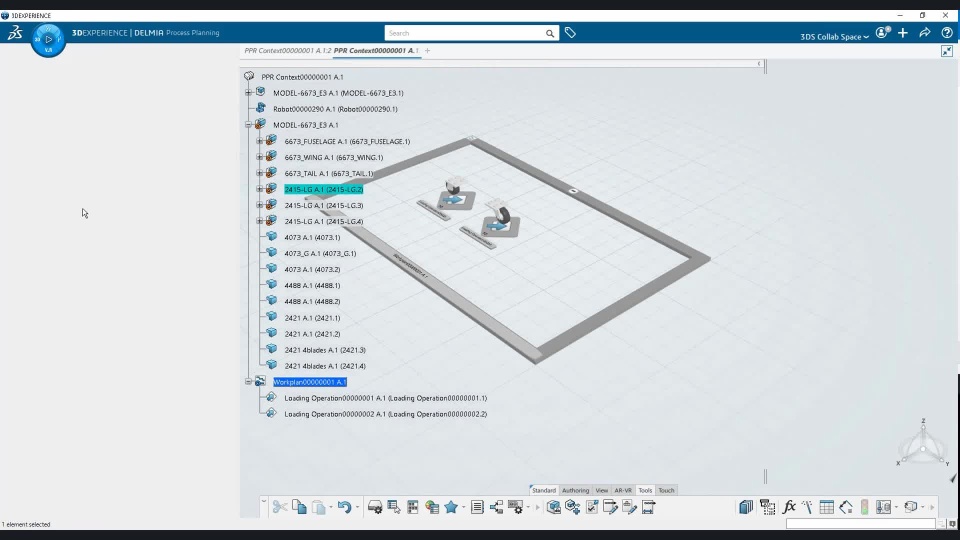Switch to the View toolbar tab
Viewport: 960px width, 540px height.
click(602, 490)
